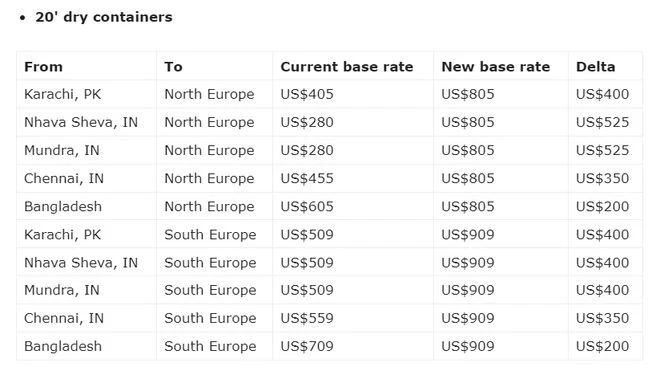Image resolution: width=660 pixels, height=375 pixels.
Task: Click the US$350 delta for Chennai South Europe
Action: (x=602, y=318)
